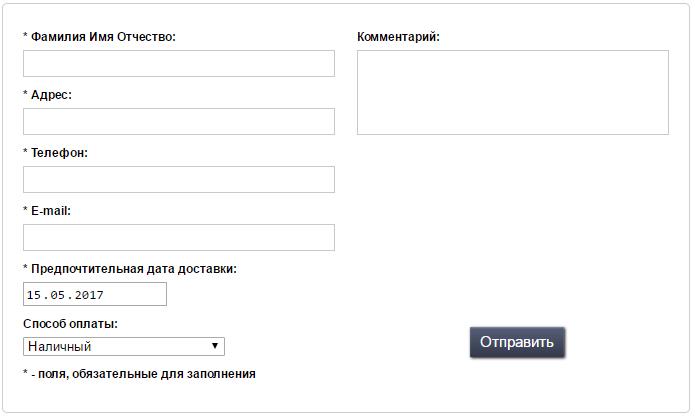Submit the form with the Отправить button
This screenshot has height=418, width=695.
coord(517,342)
